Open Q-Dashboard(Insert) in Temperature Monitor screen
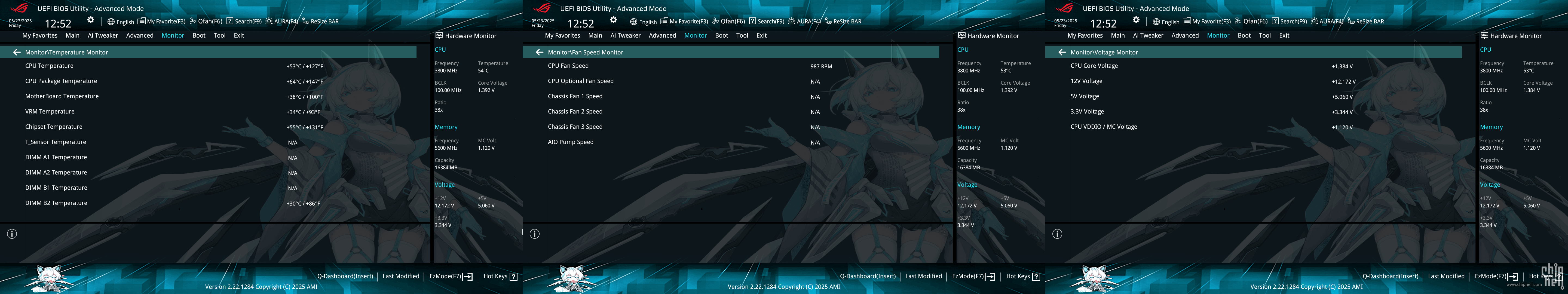 (345, 276)
